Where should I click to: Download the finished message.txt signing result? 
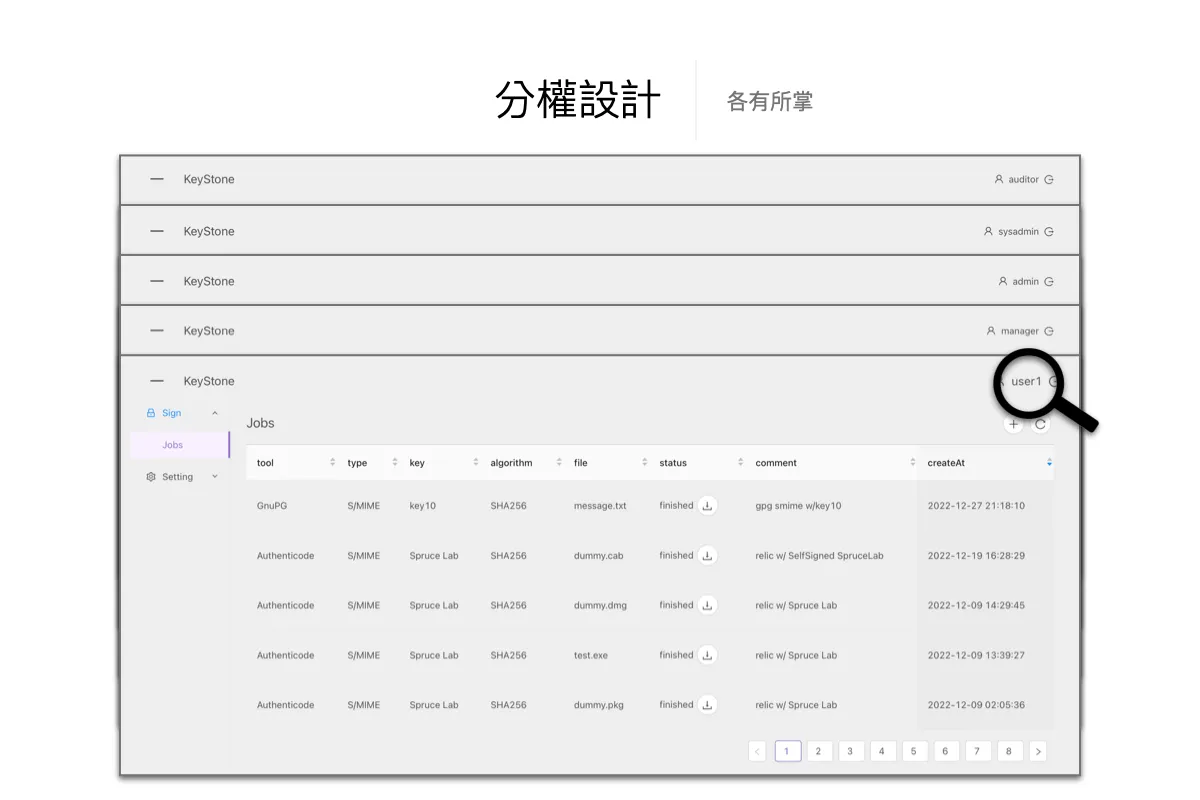point(709,505)
